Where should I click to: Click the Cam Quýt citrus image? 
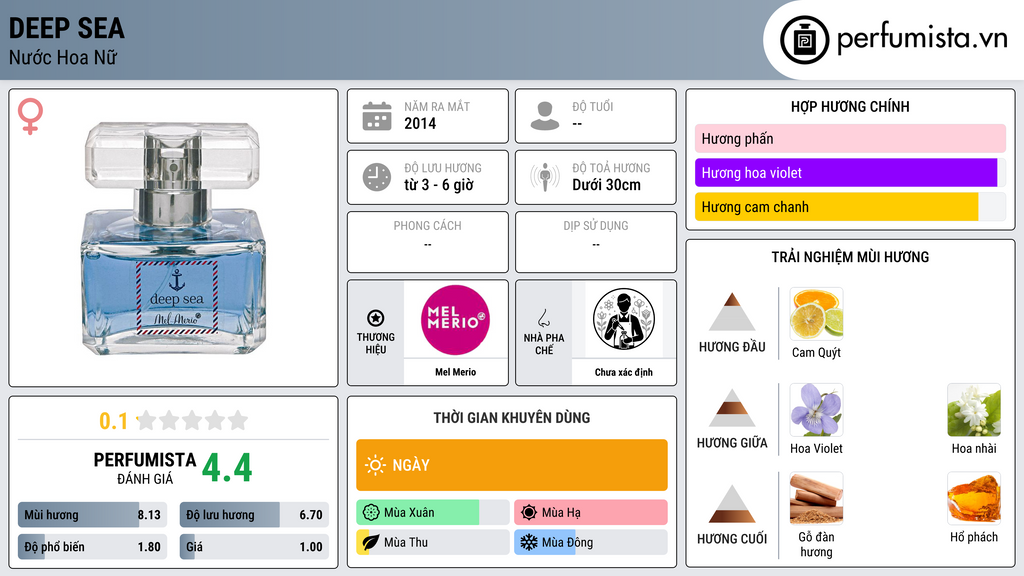tap(816, 314)
